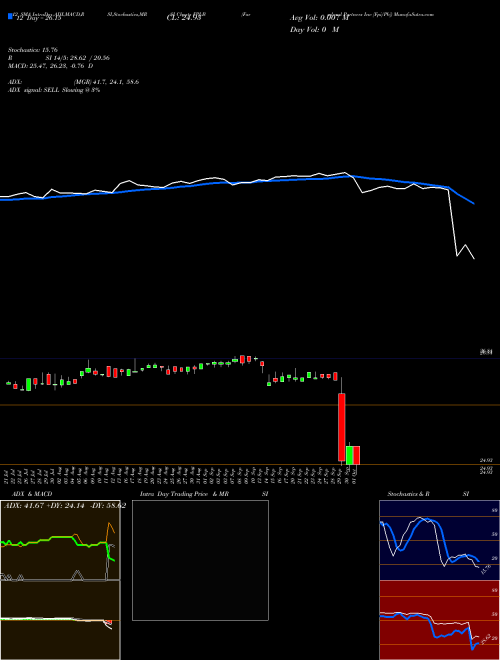The height and width of the screenshot is (660, 500).
Task: Click the 'Stochastics & R' panel heading
Action: coord(408,494)
